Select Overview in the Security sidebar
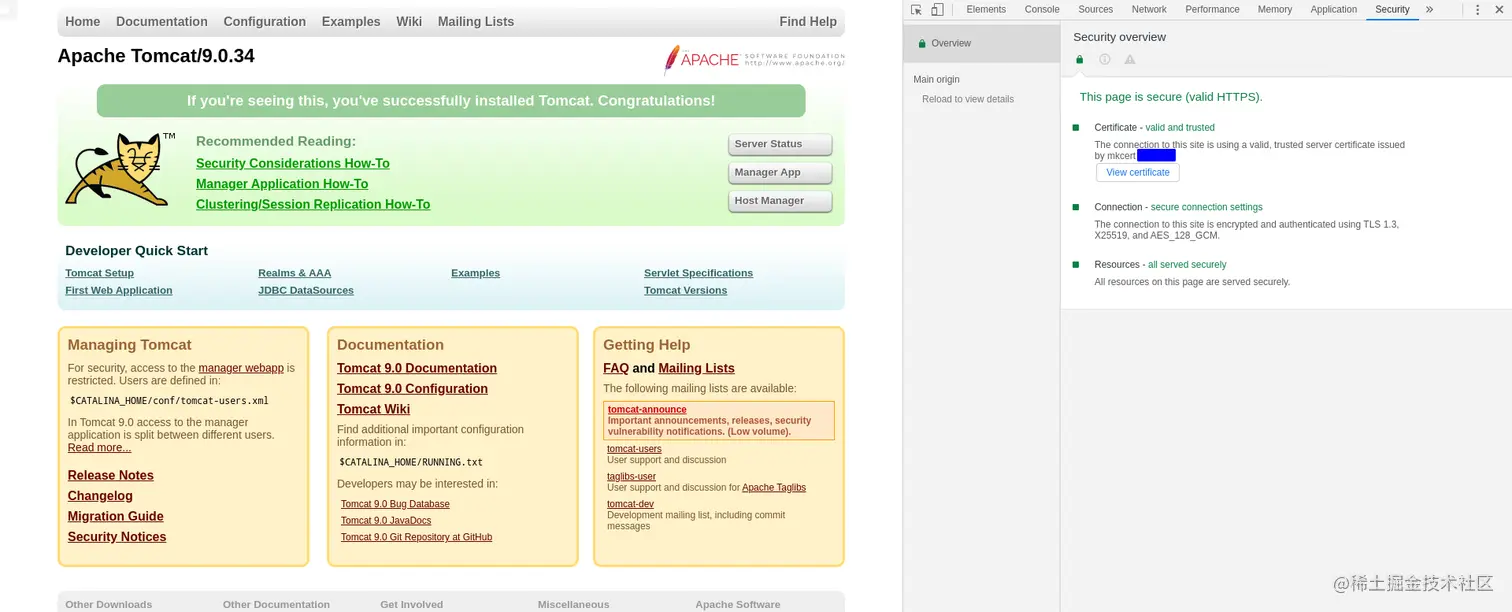Screen dimensions: 1512x612 pyautogui.click(x=981, y=43)
